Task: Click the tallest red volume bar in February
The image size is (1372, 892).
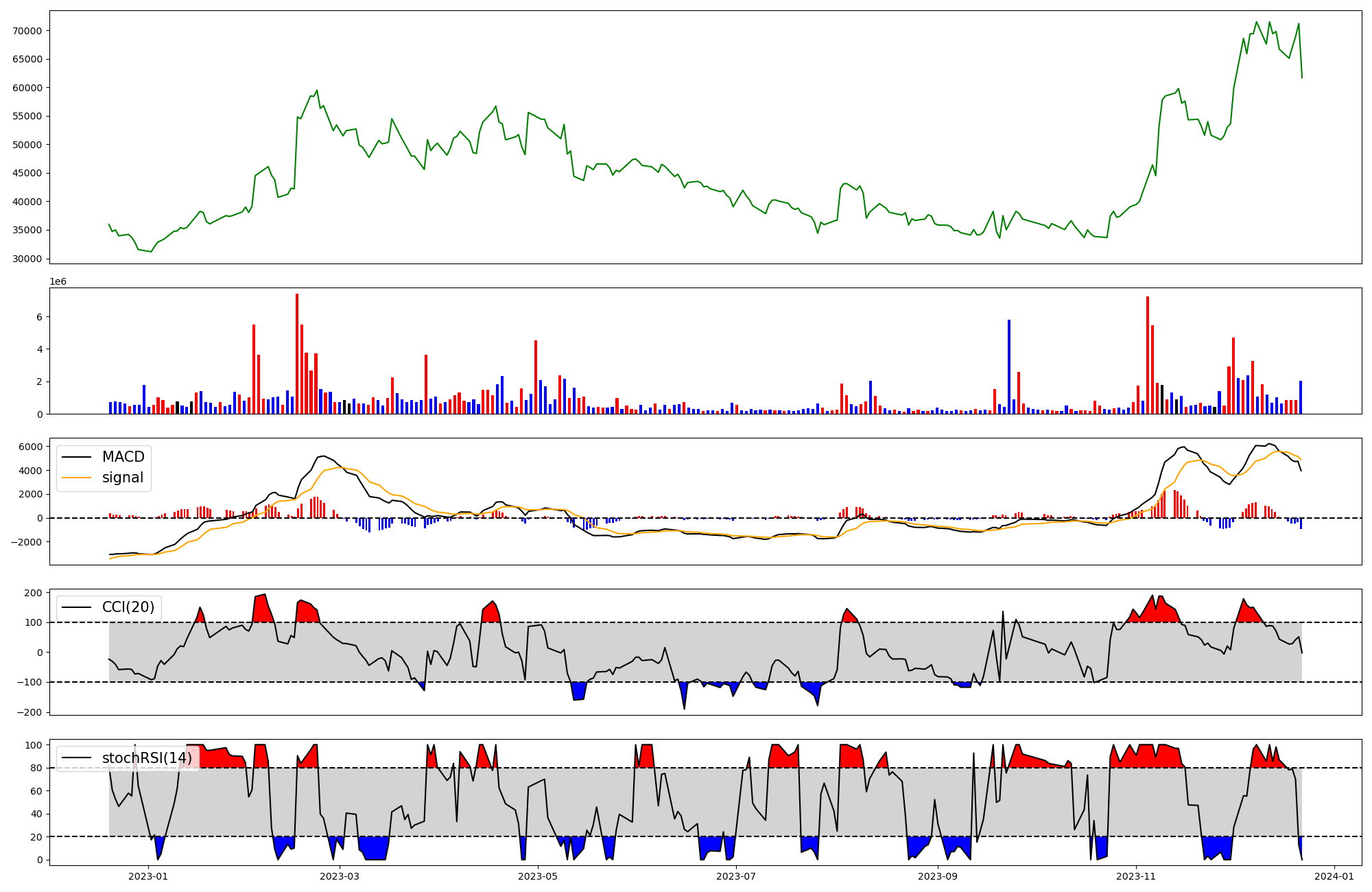Action: coord(297,353)
